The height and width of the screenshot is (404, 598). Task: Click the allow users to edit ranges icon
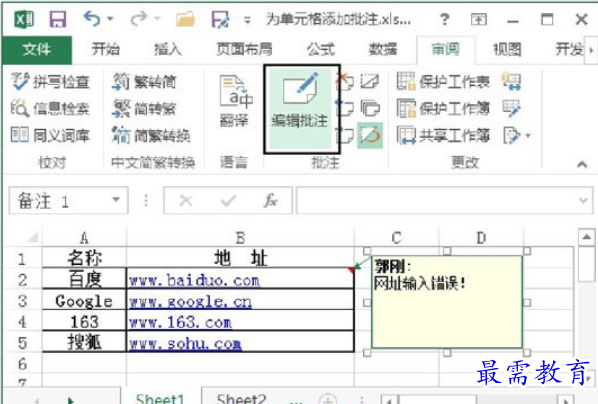511,108
